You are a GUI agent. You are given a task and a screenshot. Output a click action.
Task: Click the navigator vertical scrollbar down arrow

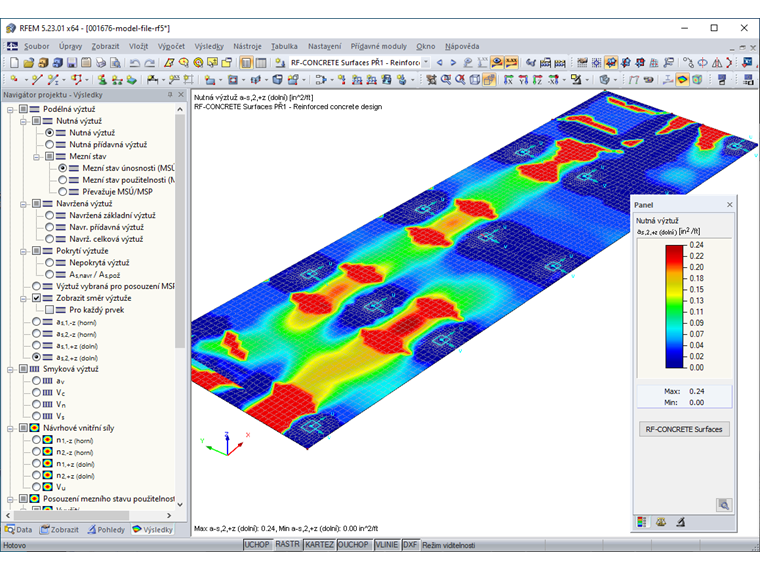(180, 504)
